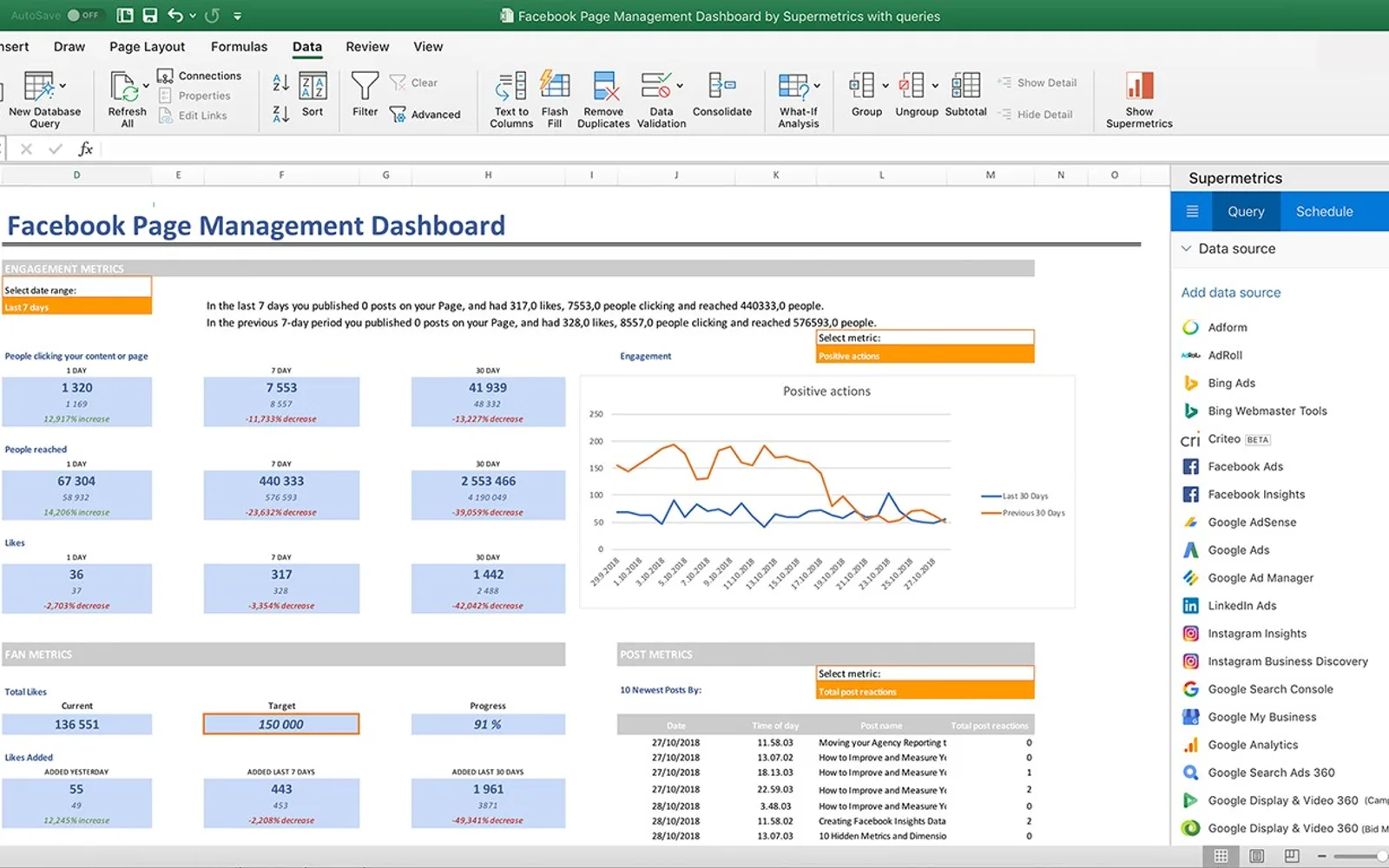1389x868 pixels.
Task: Click Show Detail button
Action: 1037,82
